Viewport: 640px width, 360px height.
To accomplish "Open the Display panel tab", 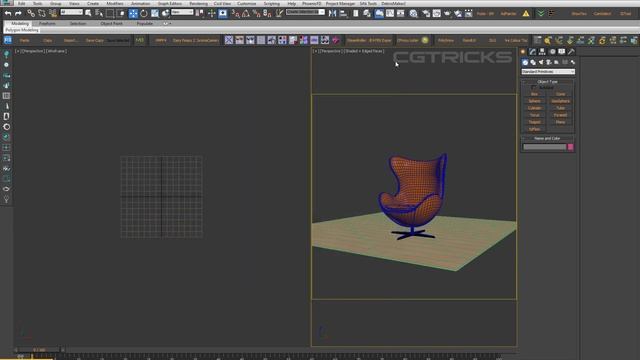I will pyautogui.click(x=562, y=52).
